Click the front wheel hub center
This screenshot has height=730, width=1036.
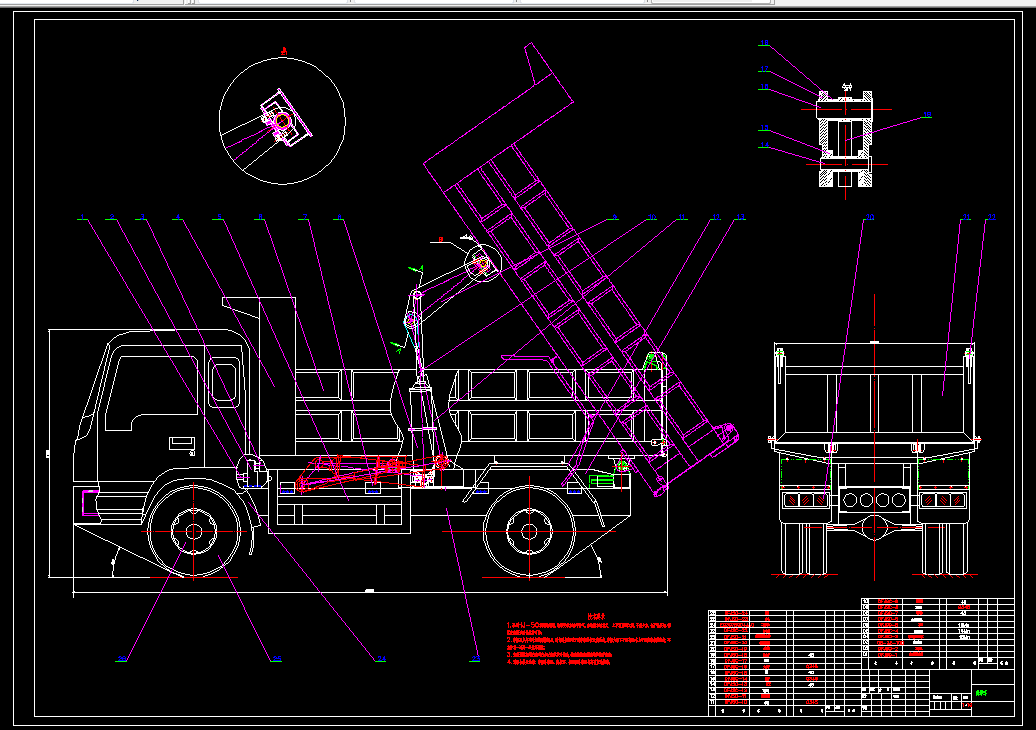[194, 531]
